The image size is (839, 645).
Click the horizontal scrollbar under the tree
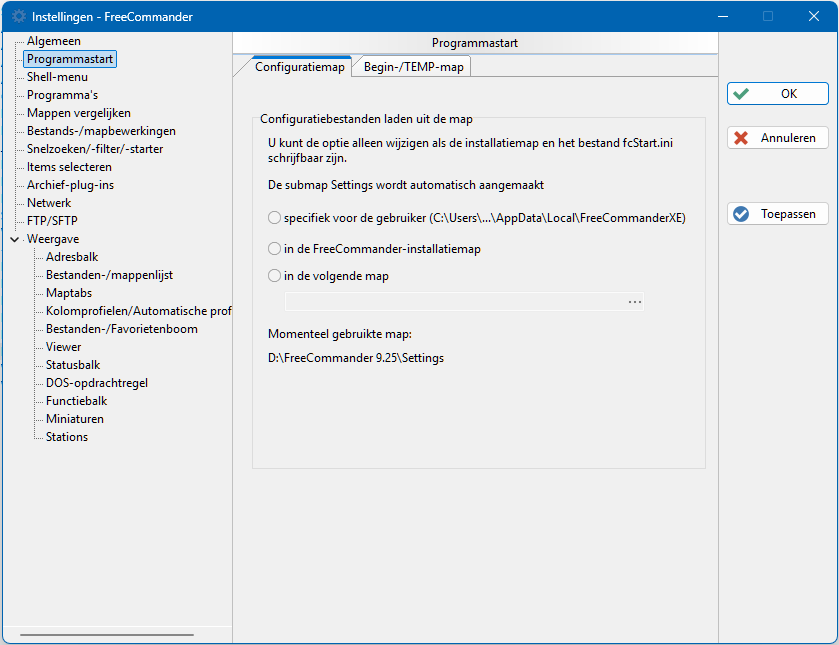(107, 635)
